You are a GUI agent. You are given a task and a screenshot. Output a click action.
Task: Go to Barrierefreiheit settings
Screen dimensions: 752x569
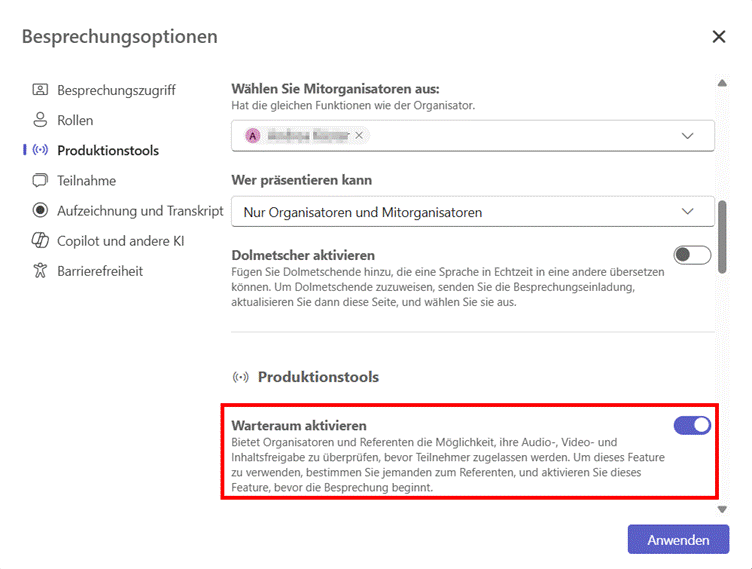100,271
